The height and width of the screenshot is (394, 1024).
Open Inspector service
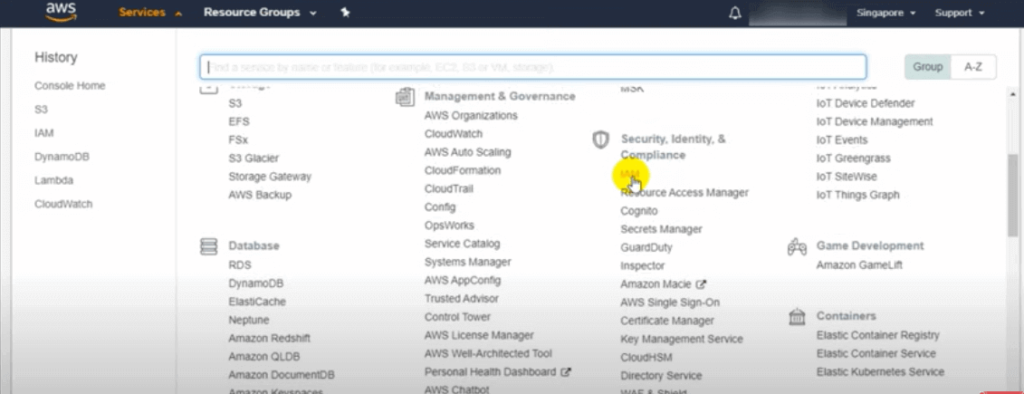(643, 266)
